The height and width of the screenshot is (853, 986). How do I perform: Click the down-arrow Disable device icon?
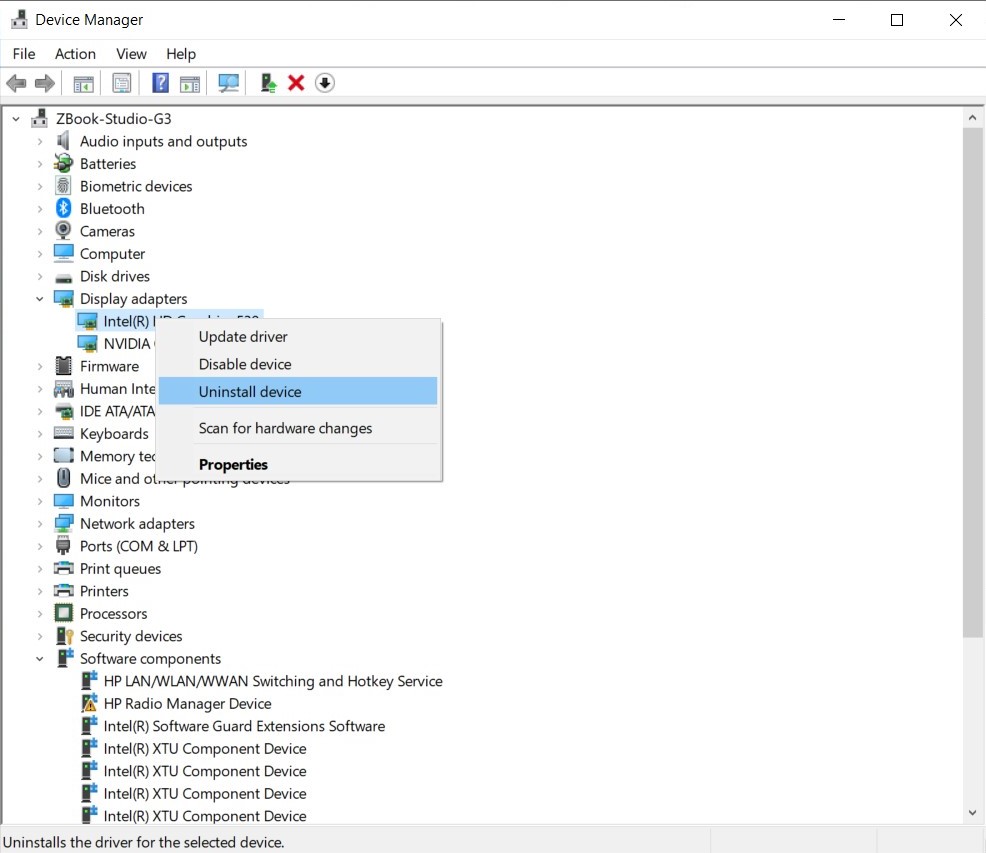324,83
